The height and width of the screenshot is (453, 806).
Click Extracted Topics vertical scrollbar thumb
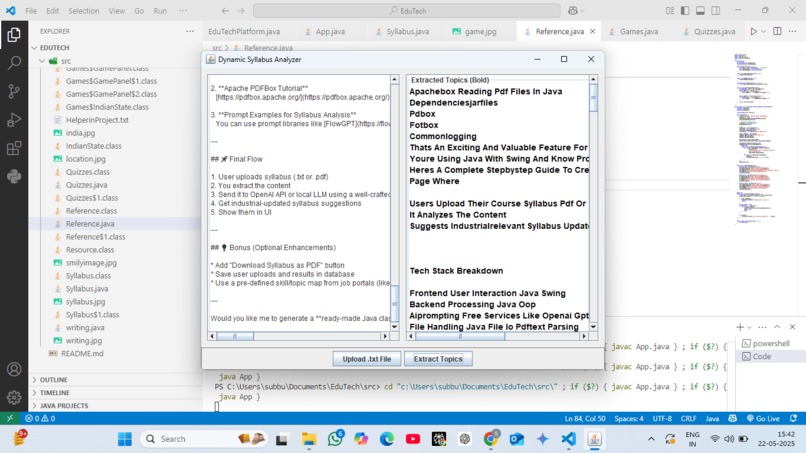(593, 97)
